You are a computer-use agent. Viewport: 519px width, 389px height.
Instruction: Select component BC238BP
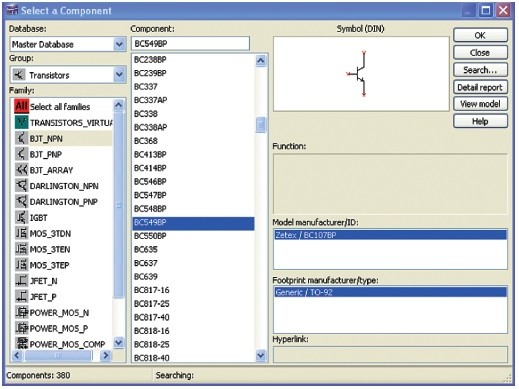point(193,60)
